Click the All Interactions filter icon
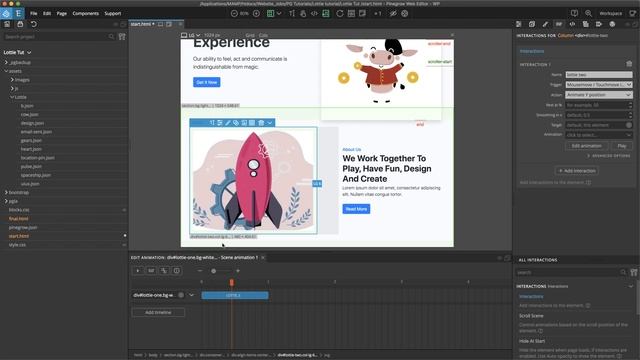Screen dimensions: 640x360 633,272
